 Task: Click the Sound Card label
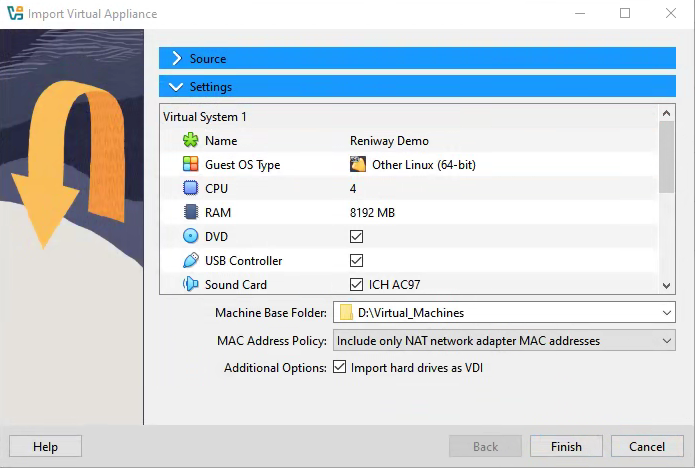(x=236, y=285)
